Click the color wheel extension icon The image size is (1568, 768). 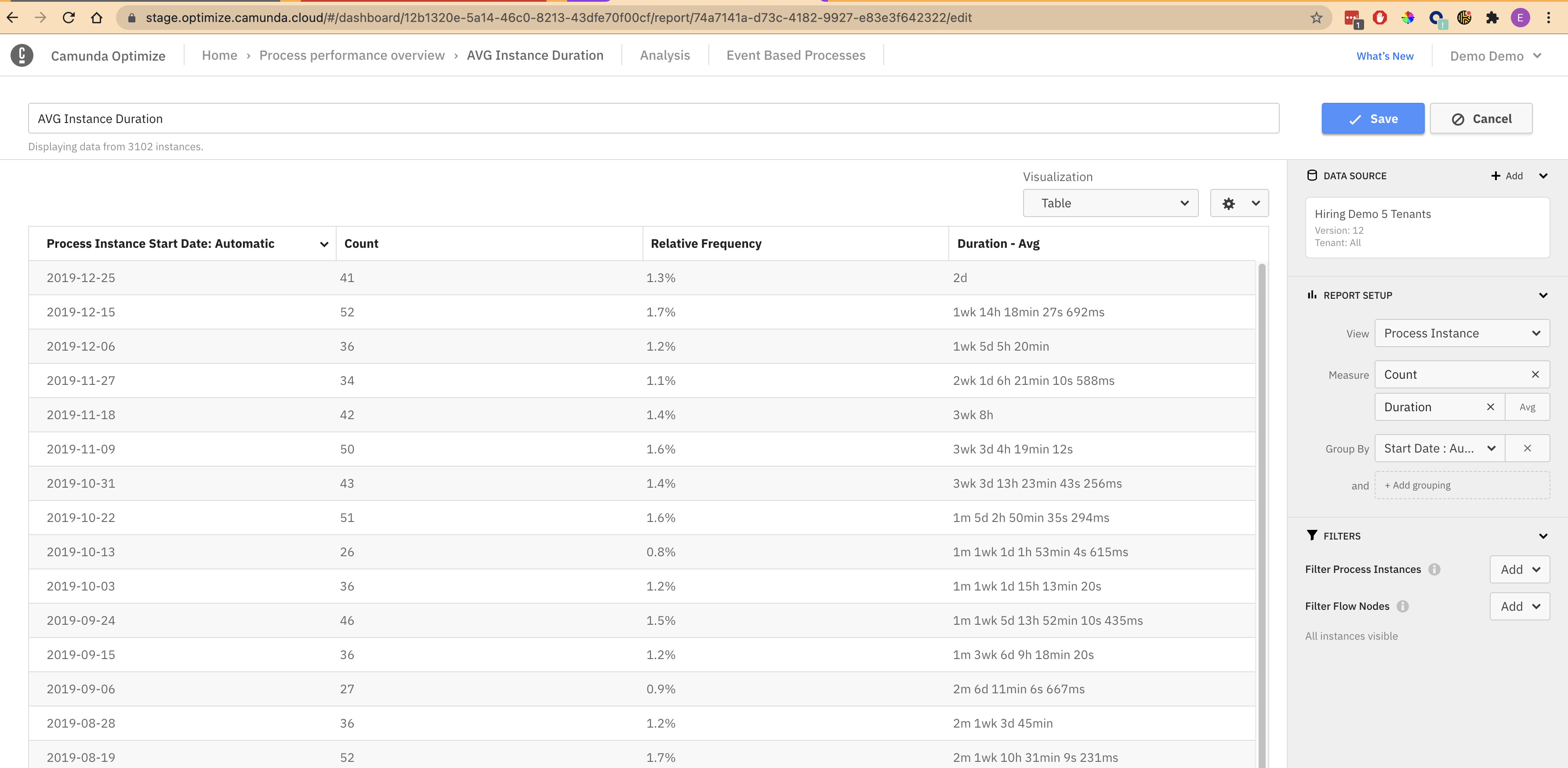(1407, 18)
